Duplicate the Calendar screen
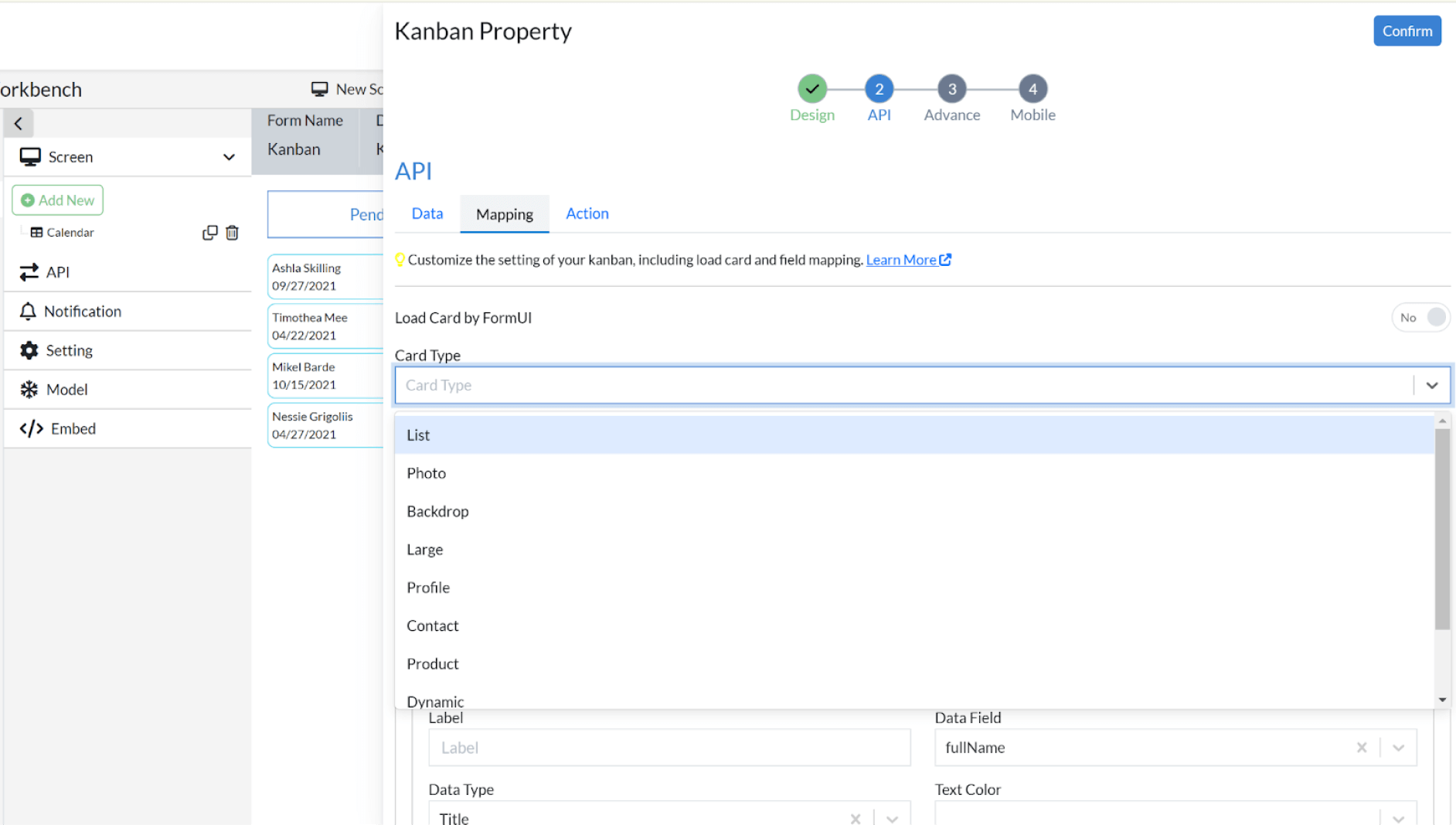Viewport: 1456px width, 825px height. click(209, 232)
